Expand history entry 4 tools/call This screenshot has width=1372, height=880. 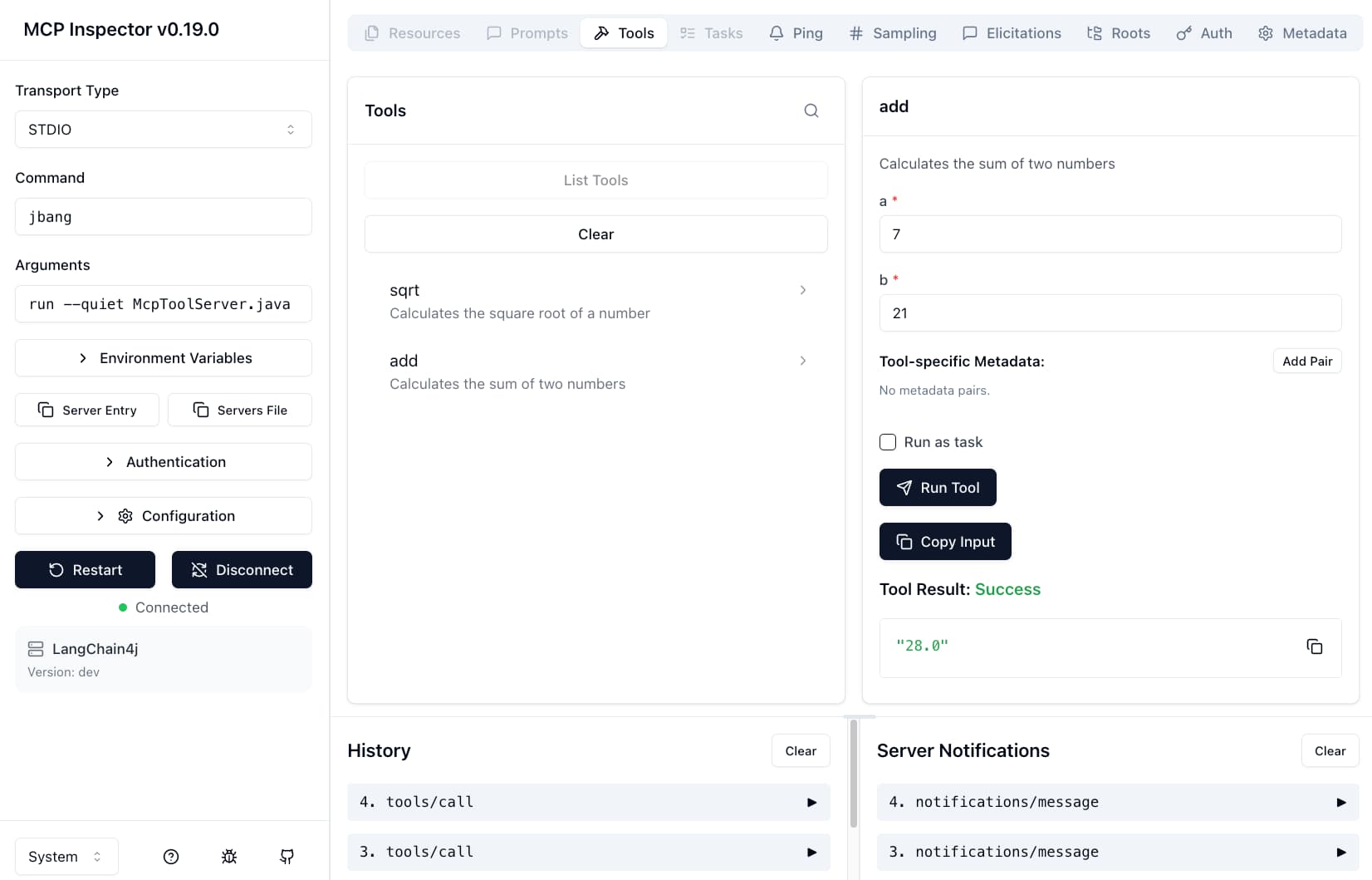tap(588, 802)
